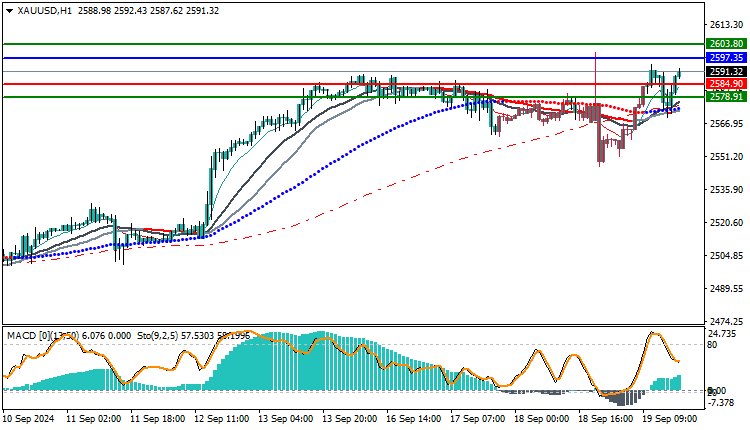This screenshot has width=750, height=430.
Task: Select the 24.735 indicator scale value
Action: pos(722,333)
